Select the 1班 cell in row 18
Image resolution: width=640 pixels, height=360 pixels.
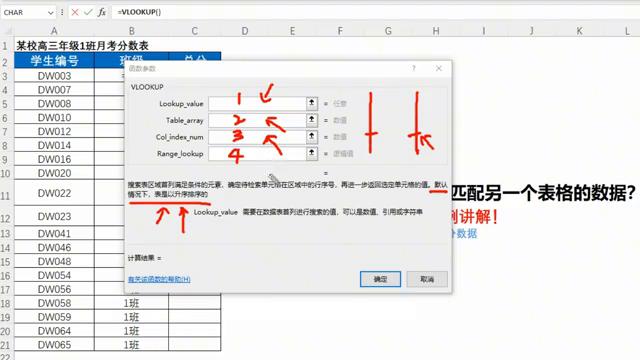pyautogui.click(x=131, y=303)
